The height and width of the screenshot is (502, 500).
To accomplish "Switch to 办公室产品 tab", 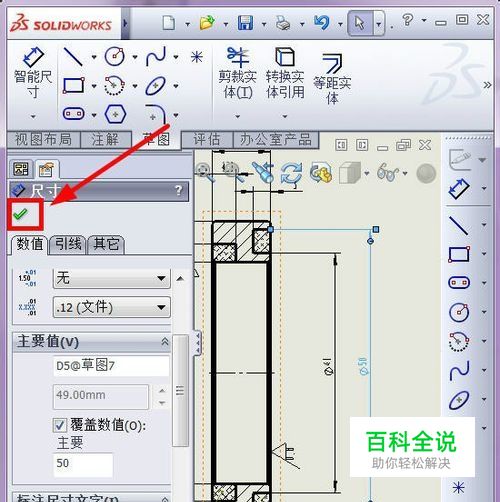I will coord(276,139).
